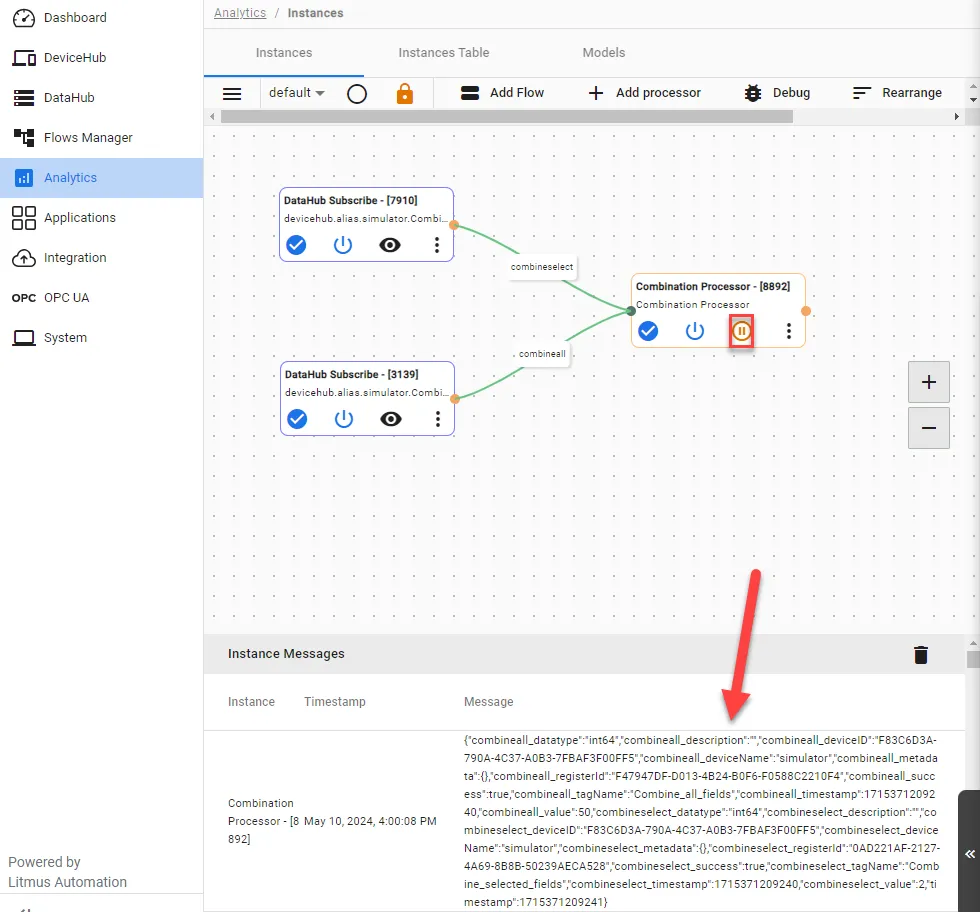Toggle power on DataHub Subscribe [7910]
The height and width of the screenshot is (912, 980).
(342, 245)
